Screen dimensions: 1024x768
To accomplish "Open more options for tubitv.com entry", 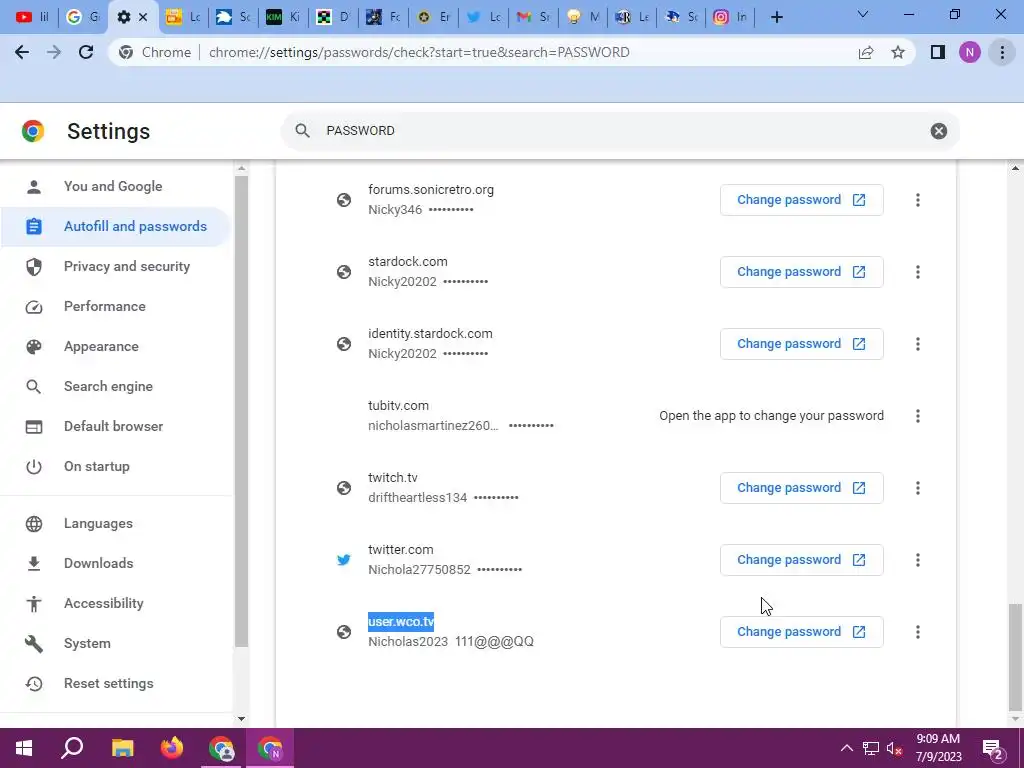I will tap(918, 416).
